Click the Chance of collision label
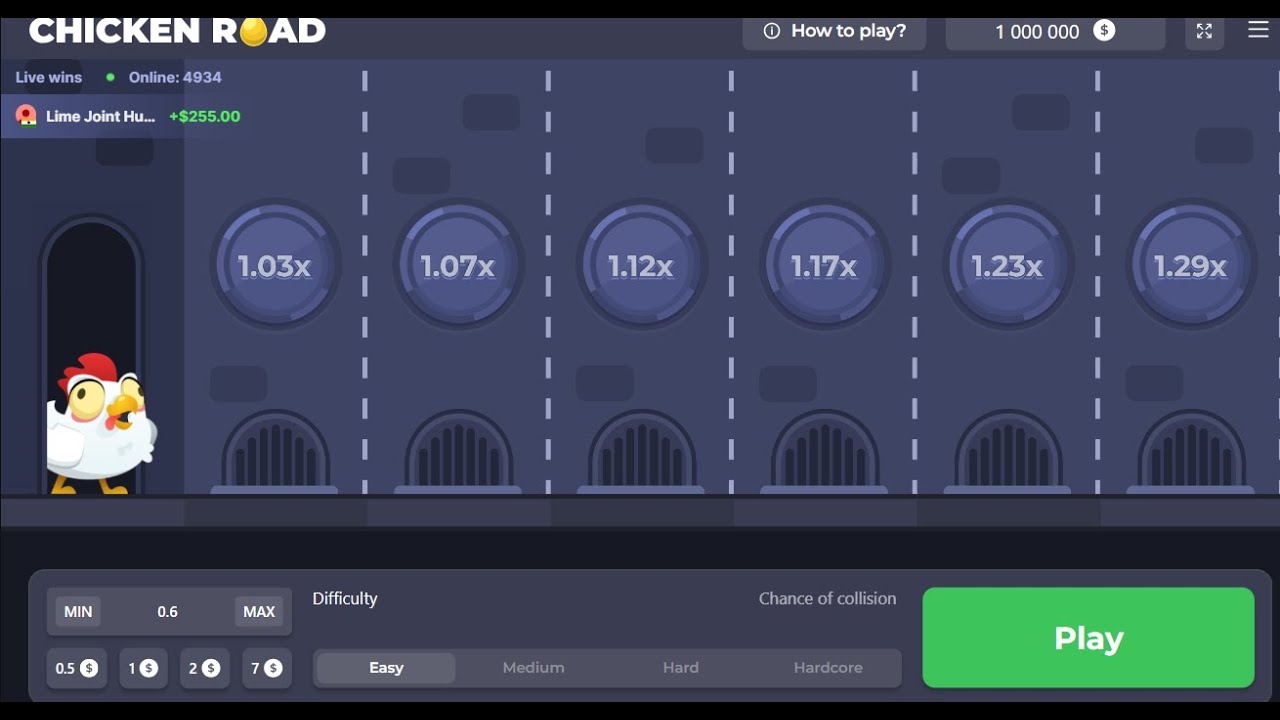The height and width of the screenshot is (720, 1280). (827, 598)
